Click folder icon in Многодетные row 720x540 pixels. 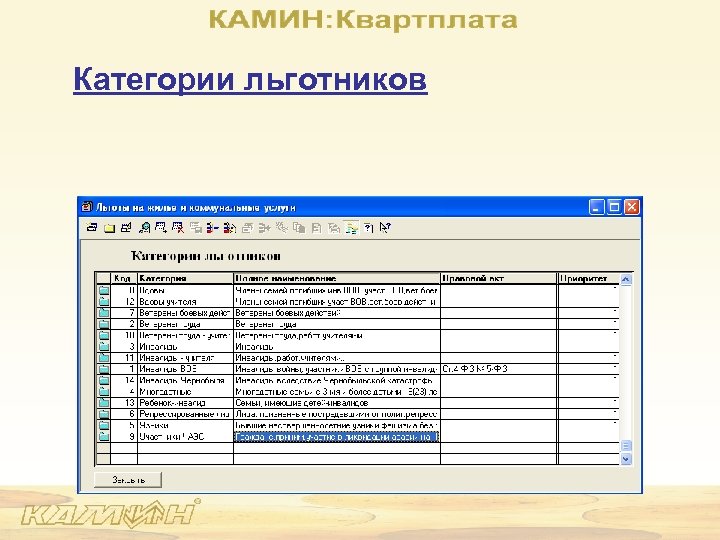pos(104,392)
